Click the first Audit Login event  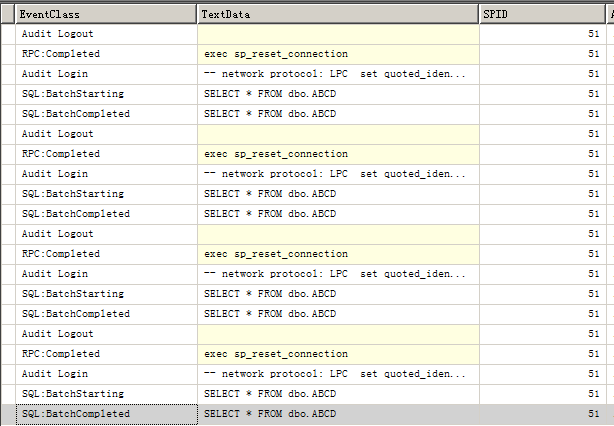[54, 74]
